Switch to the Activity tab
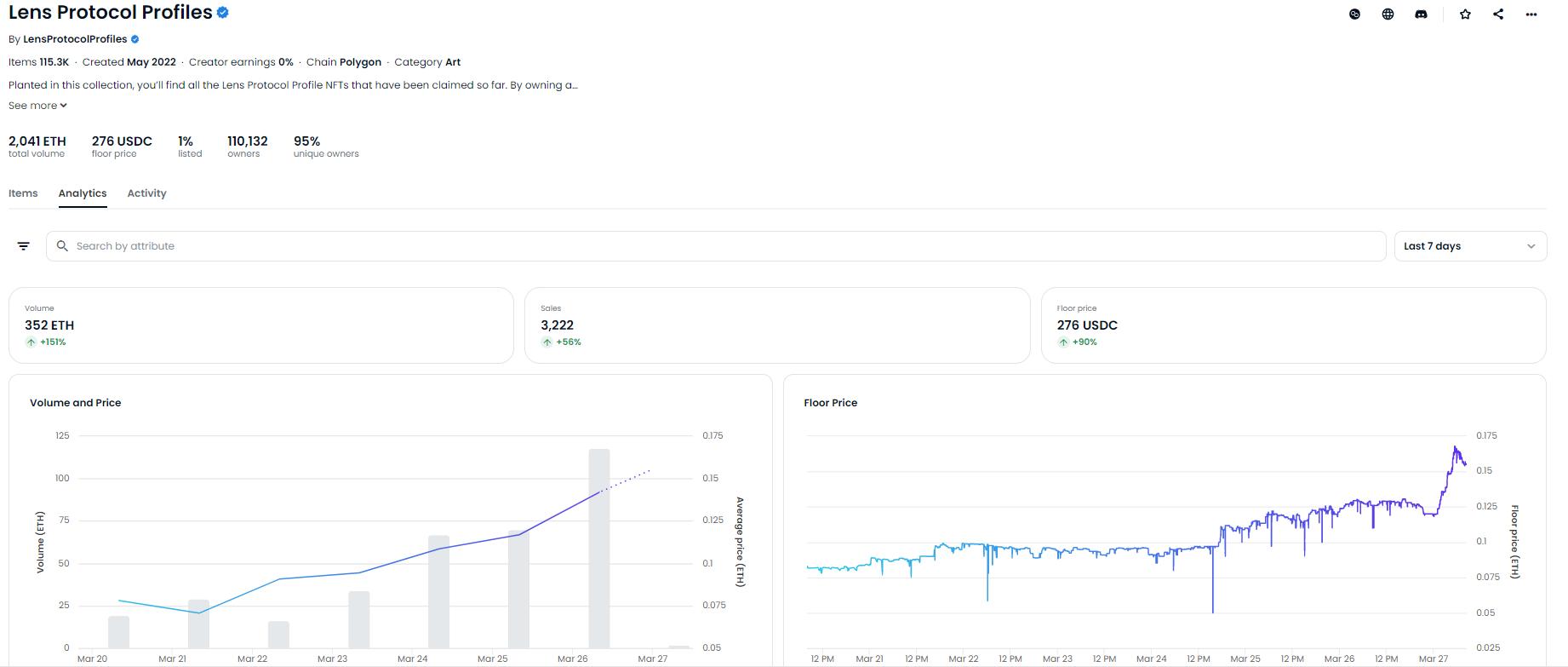 coord(146,193)
